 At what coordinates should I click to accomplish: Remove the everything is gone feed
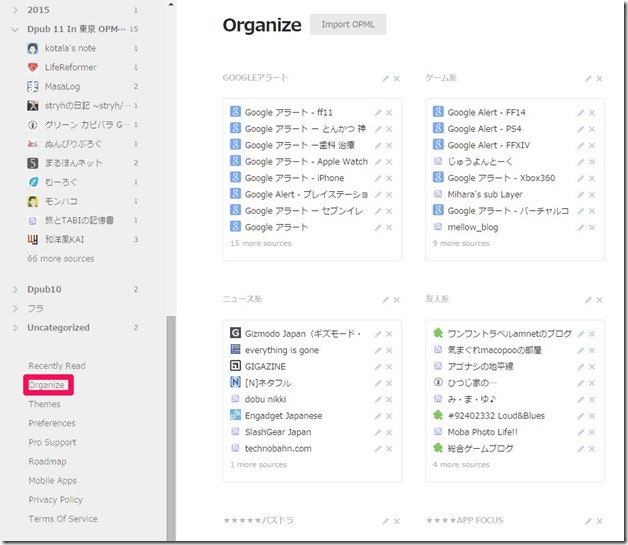pos(389,350)
